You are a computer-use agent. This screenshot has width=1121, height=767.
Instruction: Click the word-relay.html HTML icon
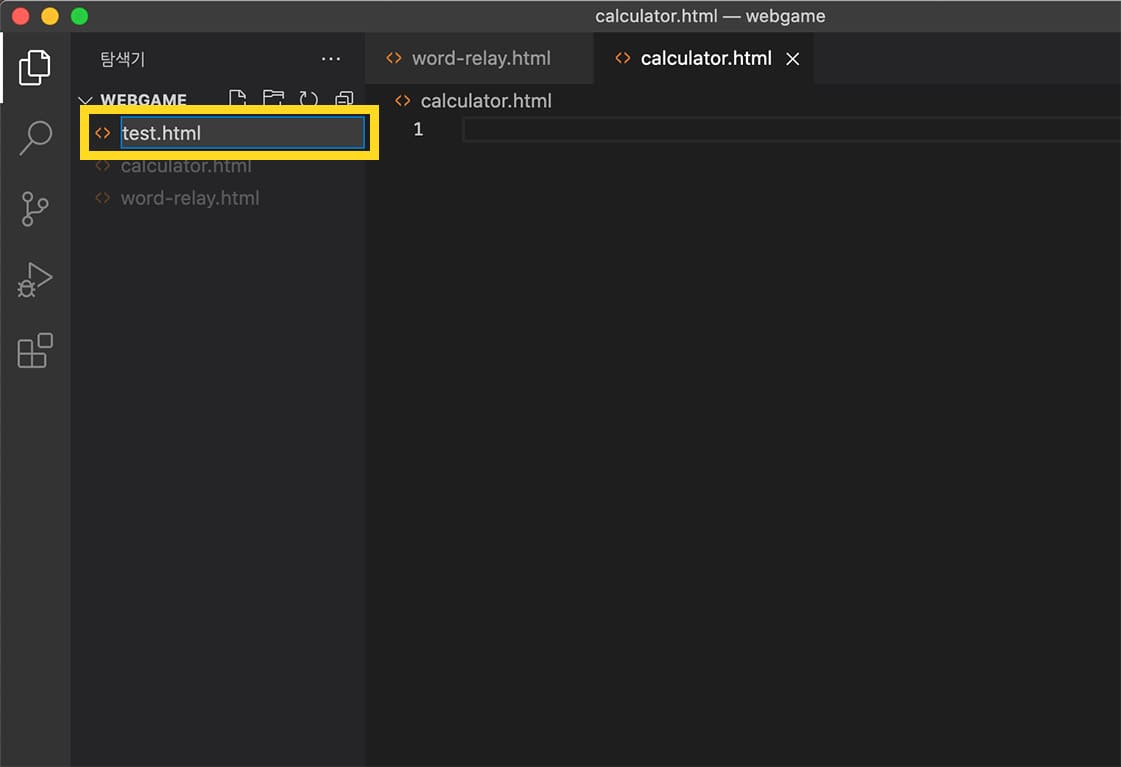[x=102, y=198]
